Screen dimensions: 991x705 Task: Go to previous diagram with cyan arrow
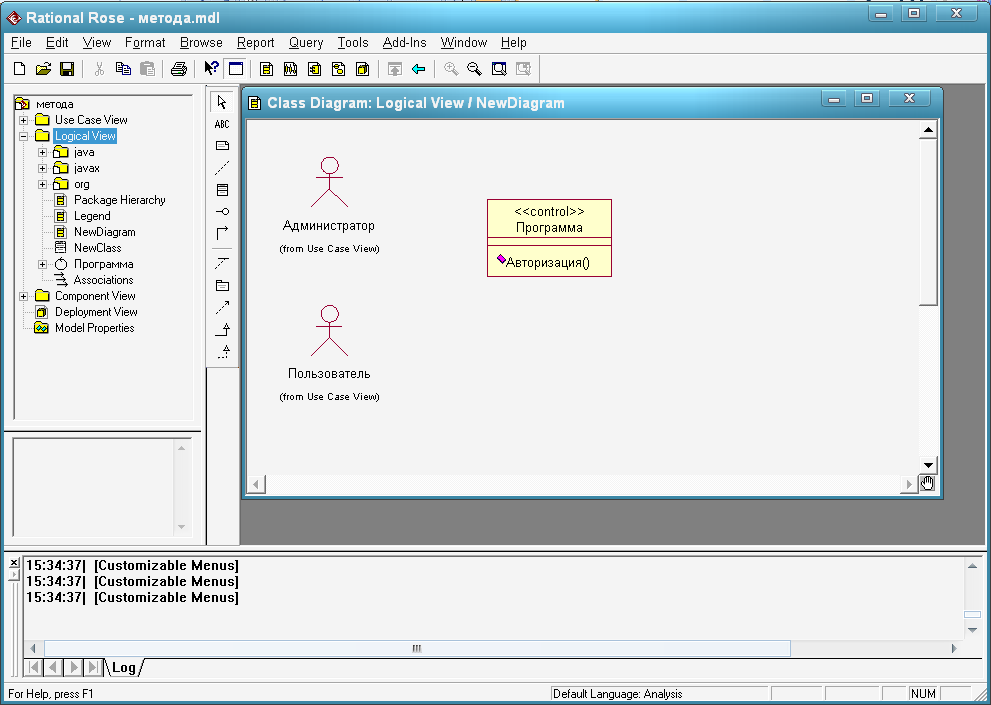coord(418,69)
